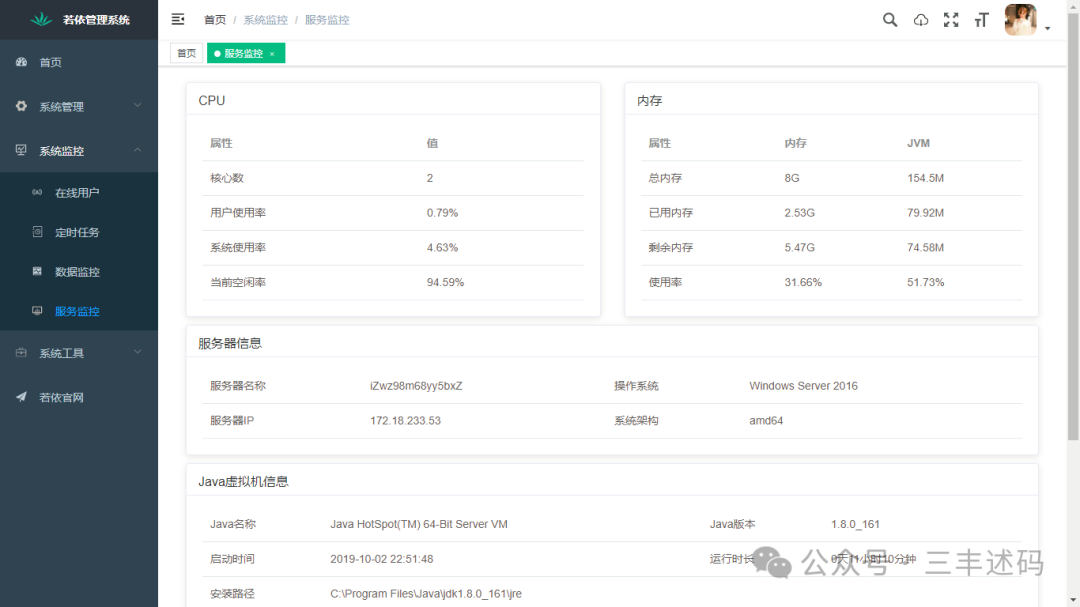
Task: Expand 系统工具 menu chevron
Action: point(138,352)
